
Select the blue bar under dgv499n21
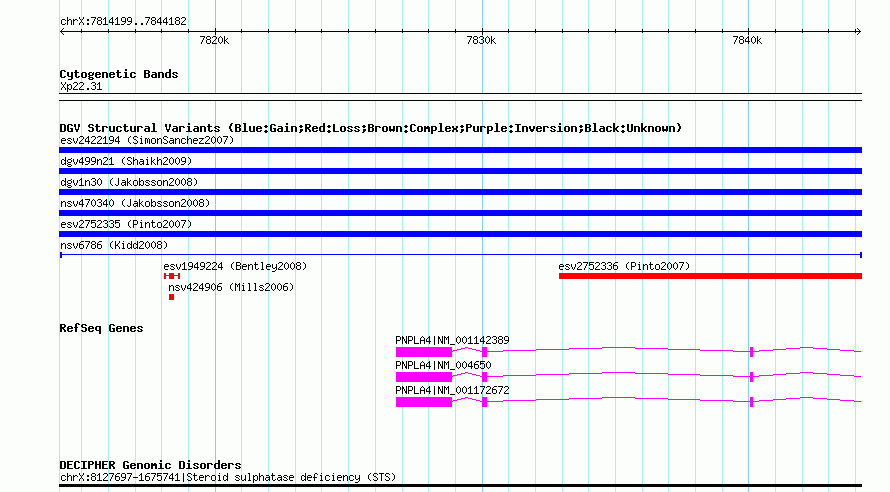coord(460,171)
